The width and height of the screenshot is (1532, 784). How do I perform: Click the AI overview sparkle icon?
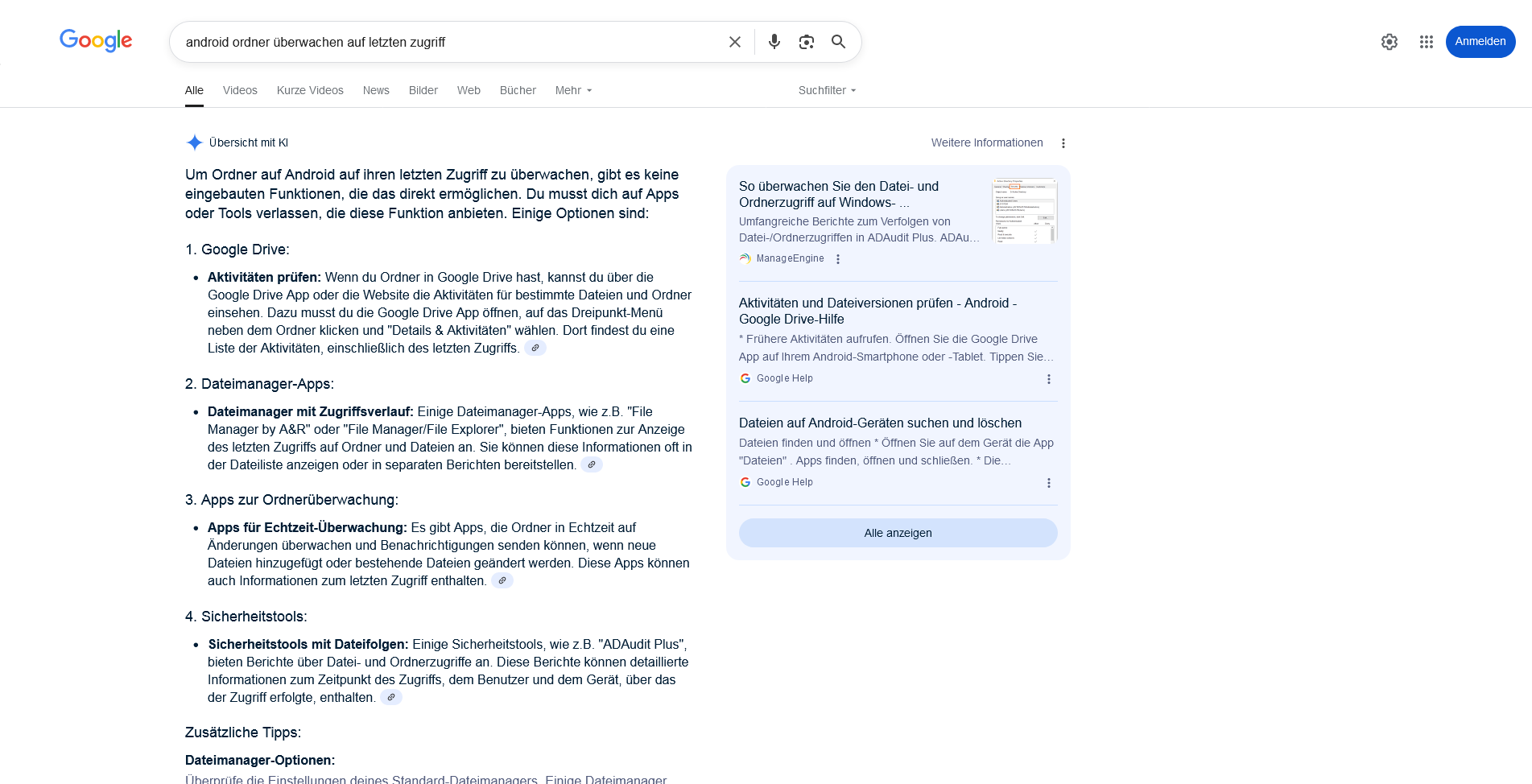pyautogui.click(x=194, y=142)
